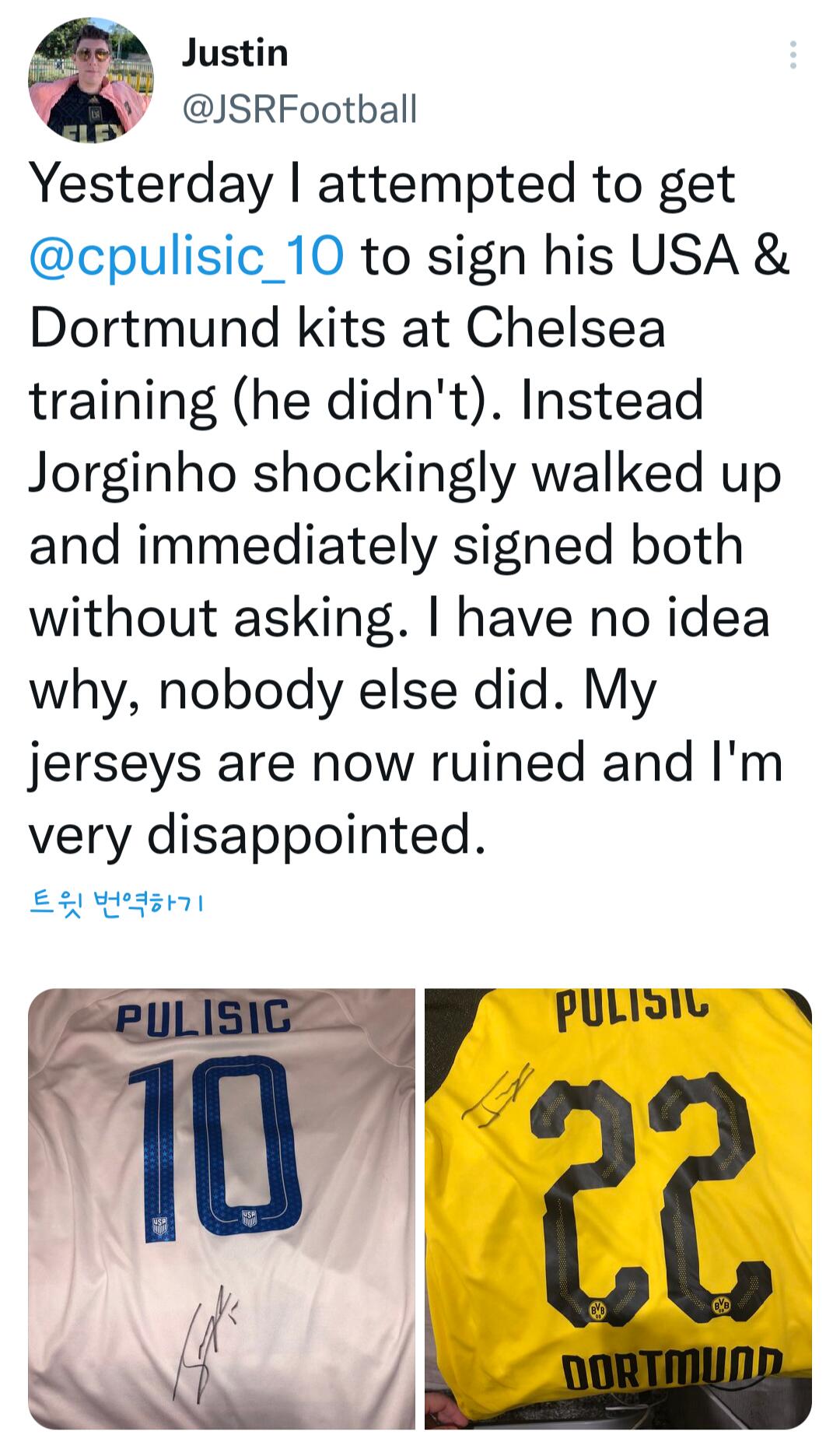
Task: Tap the words "very disappointed" in the tweet
Action: click(x=257, y=835)
